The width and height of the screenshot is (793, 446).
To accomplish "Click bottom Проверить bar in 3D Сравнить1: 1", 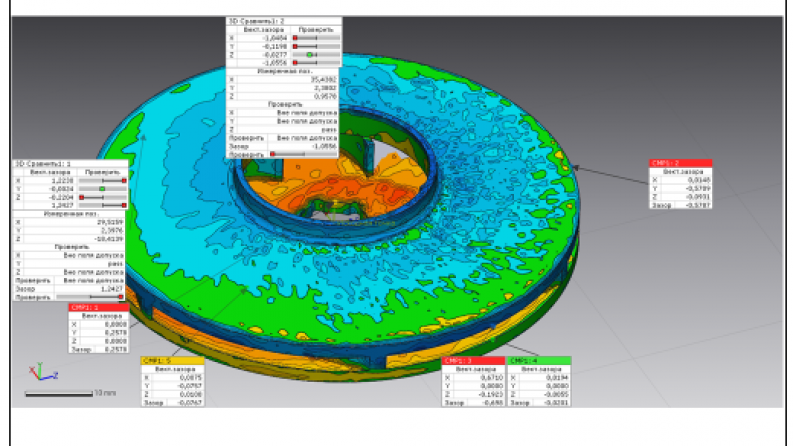I will [x=92, y=297].
